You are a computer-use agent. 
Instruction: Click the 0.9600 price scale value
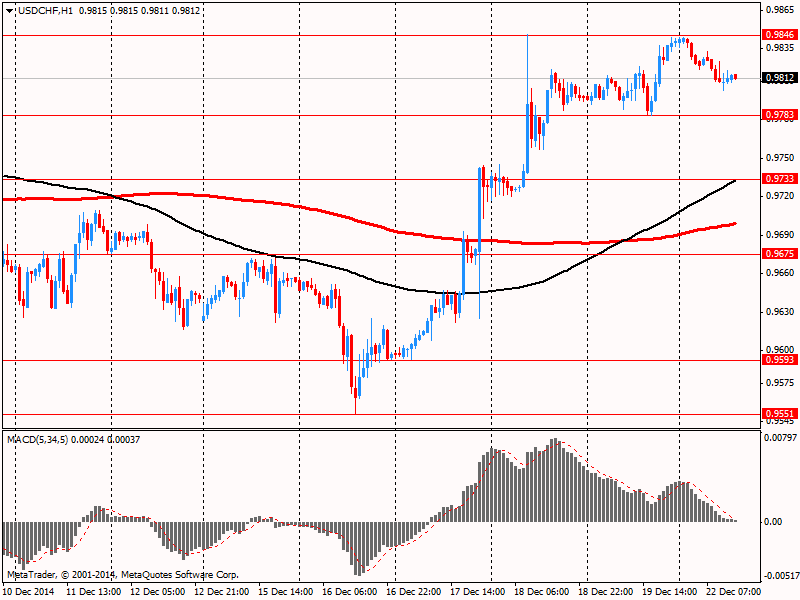[780, 349]
